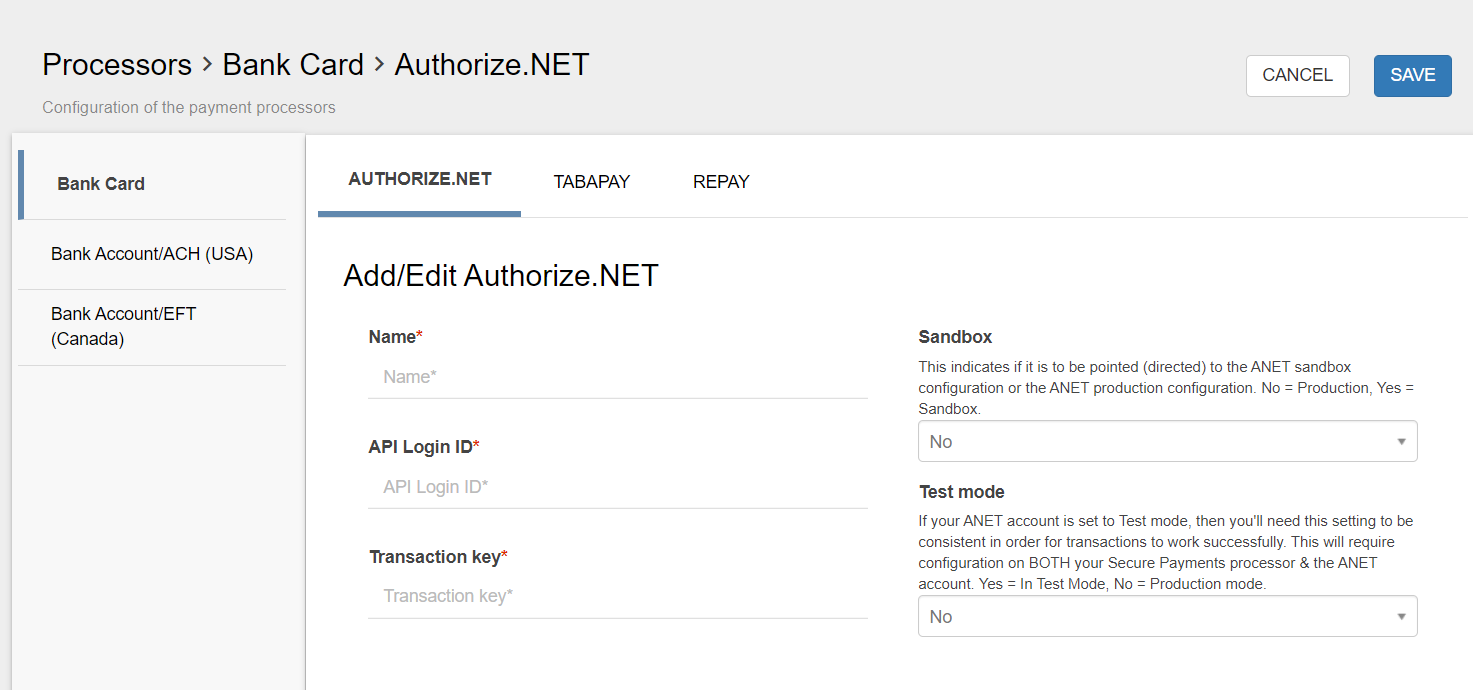Image resolution: width=1473 pixels, height=690 pixels.
Task: Focus the API Login ID field
Action: click(x=618, y=487)
